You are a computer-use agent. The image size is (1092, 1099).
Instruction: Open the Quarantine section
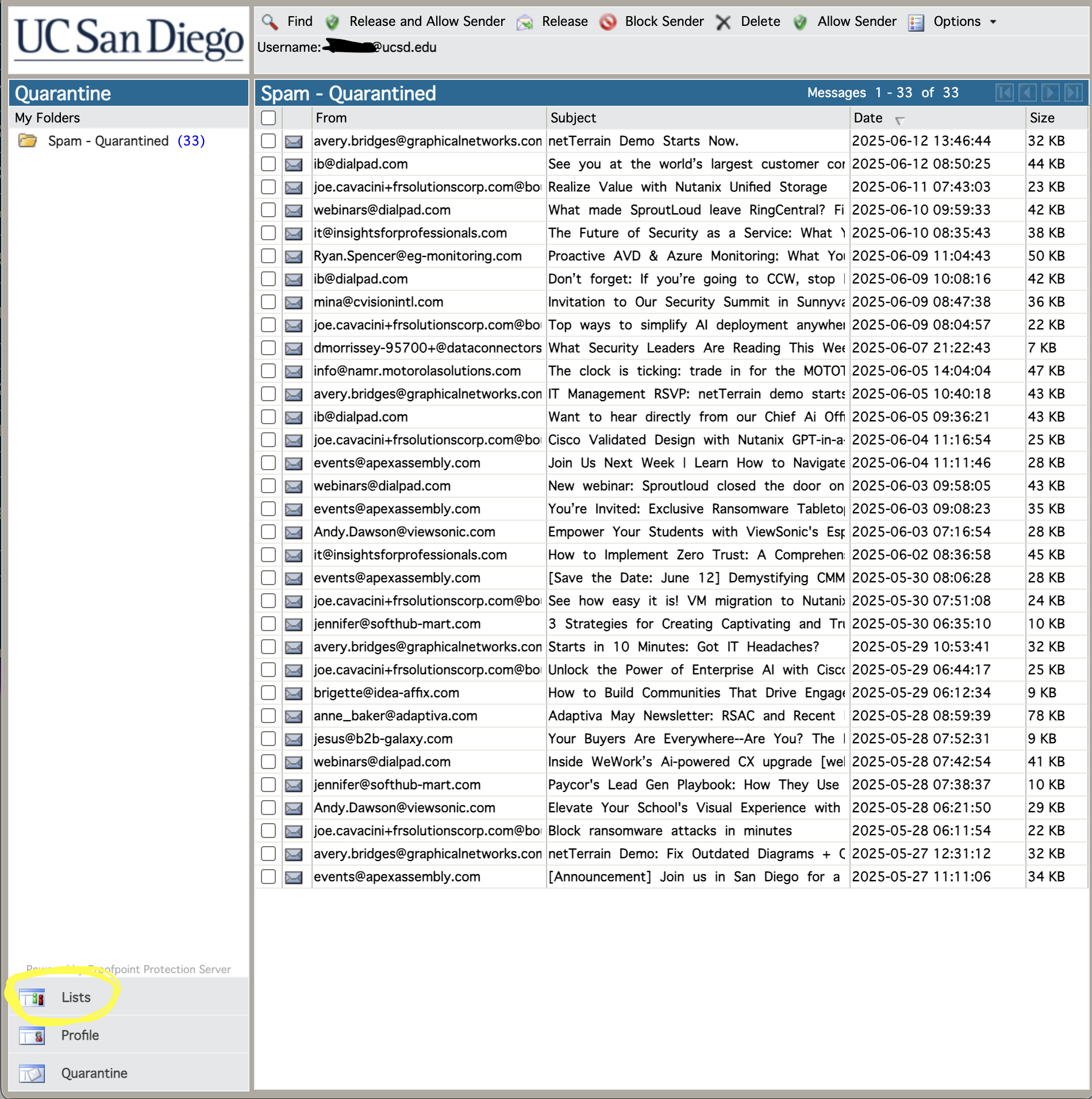[x=129, y=1073]
